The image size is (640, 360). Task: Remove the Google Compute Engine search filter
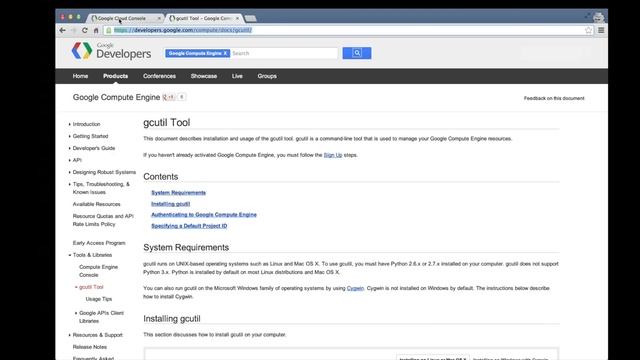(225, 53)
